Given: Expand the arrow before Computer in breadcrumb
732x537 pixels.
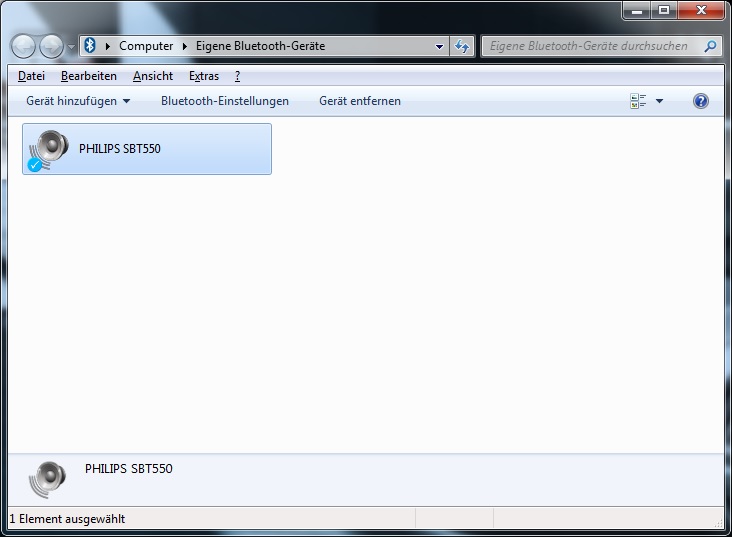Looking at the screenshot, I should pos(108,46).
